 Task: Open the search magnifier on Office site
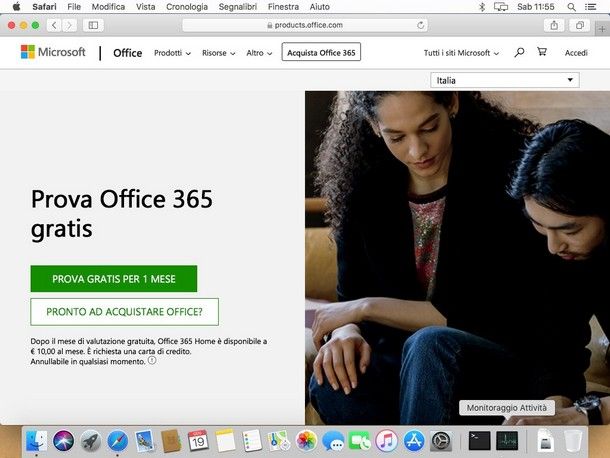point(519,53)
